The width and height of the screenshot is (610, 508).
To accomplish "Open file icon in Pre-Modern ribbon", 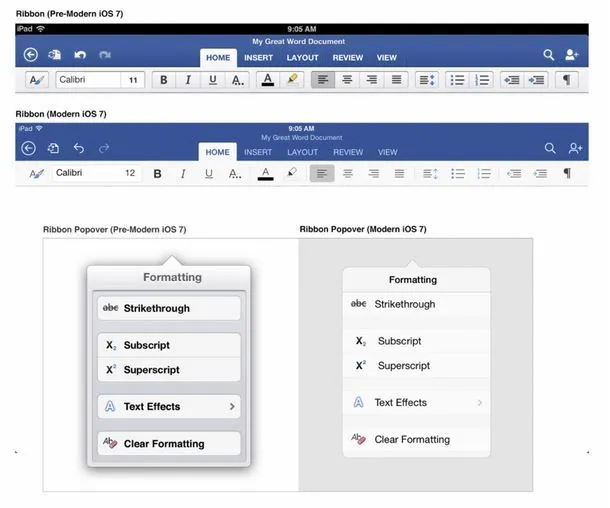I will (54, 55).
